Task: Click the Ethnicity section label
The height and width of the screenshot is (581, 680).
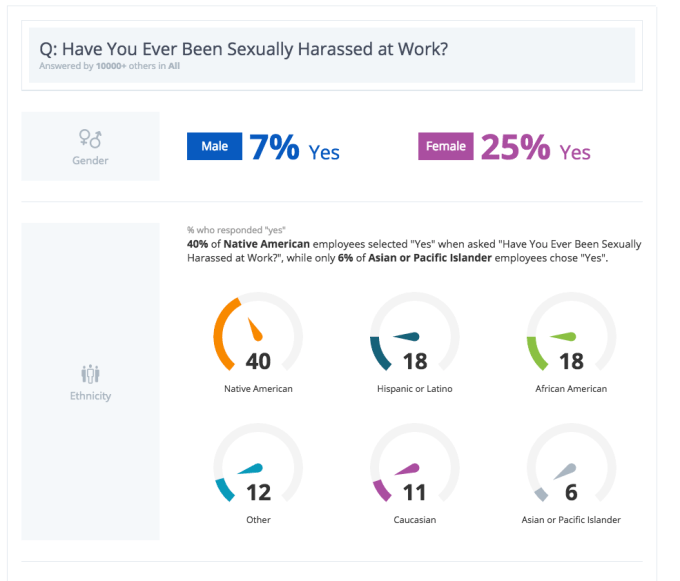Action: coord(90,396)
